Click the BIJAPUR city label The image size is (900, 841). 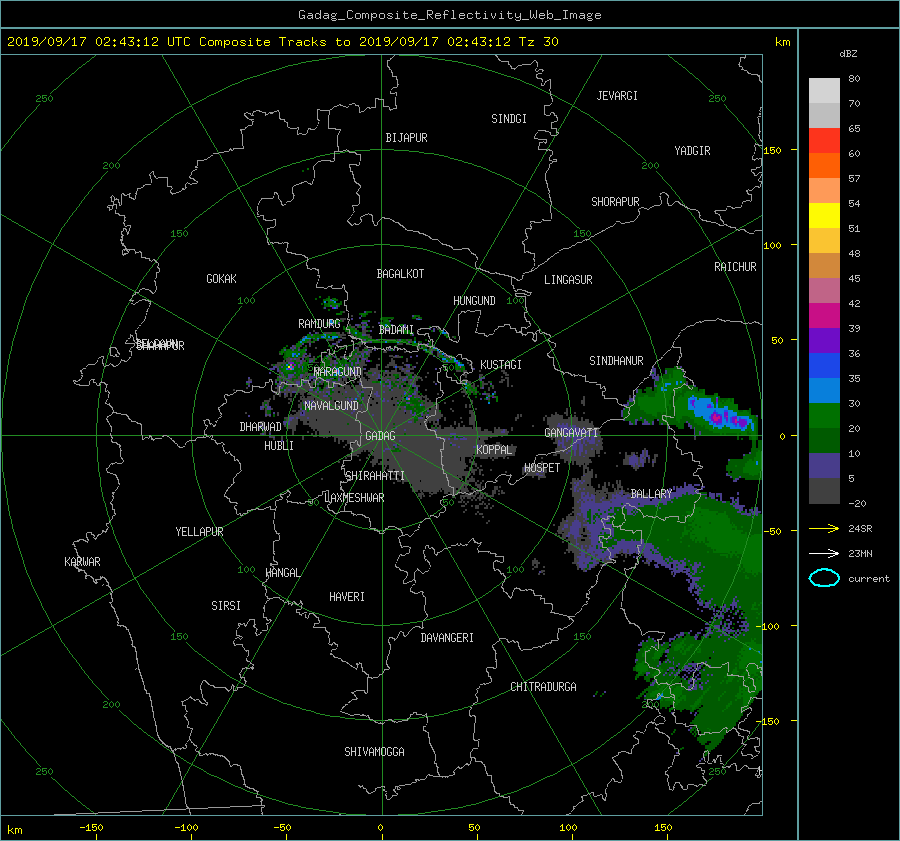coord(406,138)
